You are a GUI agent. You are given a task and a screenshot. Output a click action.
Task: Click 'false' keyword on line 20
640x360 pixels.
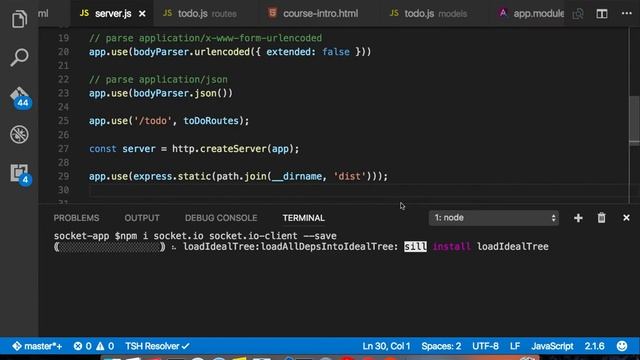coord(336,52)
